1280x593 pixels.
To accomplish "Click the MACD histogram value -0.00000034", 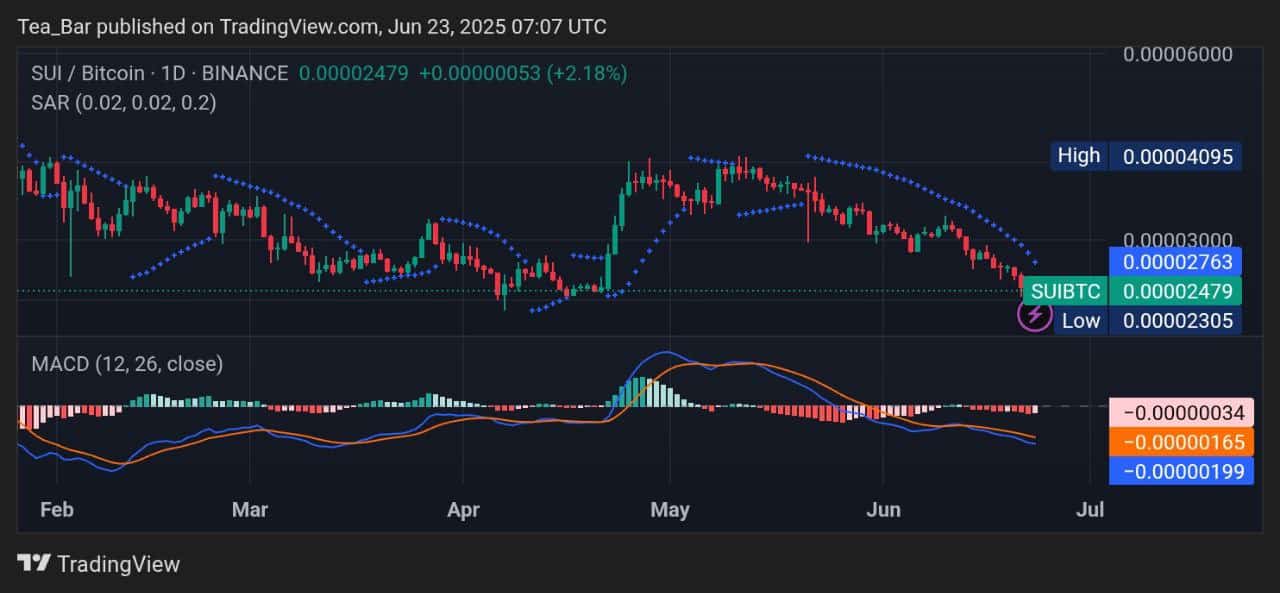I will 1181,413.
